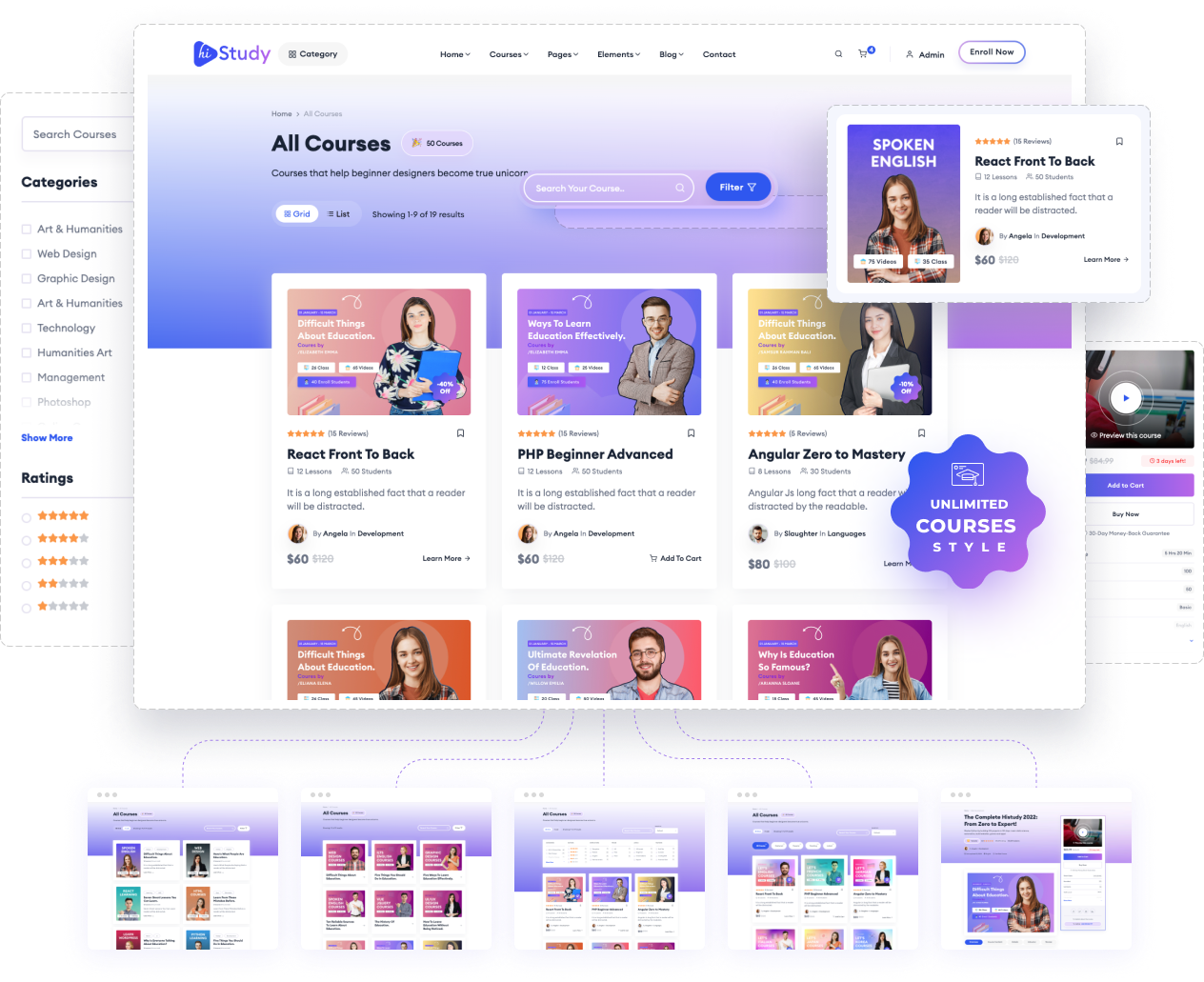
Task: Open the Contact menu item
Action: click(x=719, y=54)
